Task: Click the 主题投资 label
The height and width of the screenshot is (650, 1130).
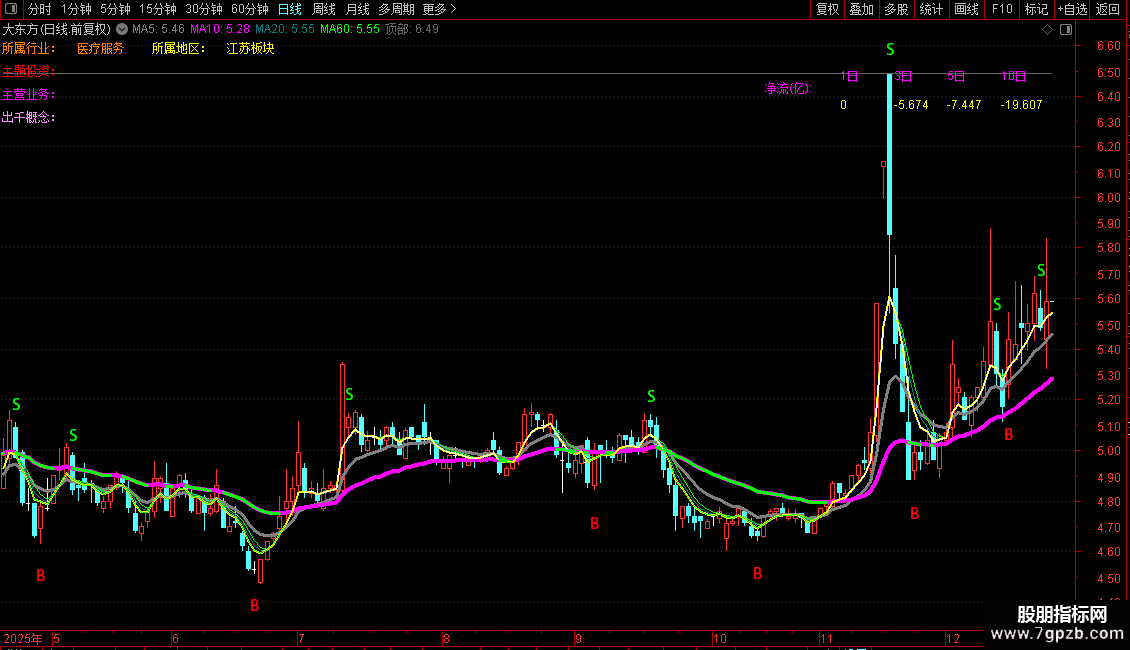Action: [28, 71]
